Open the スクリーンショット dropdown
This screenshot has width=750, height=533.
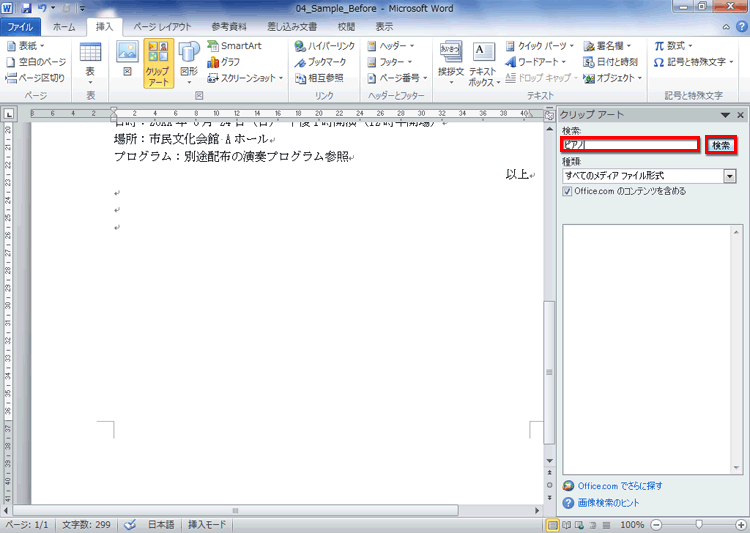245,78
